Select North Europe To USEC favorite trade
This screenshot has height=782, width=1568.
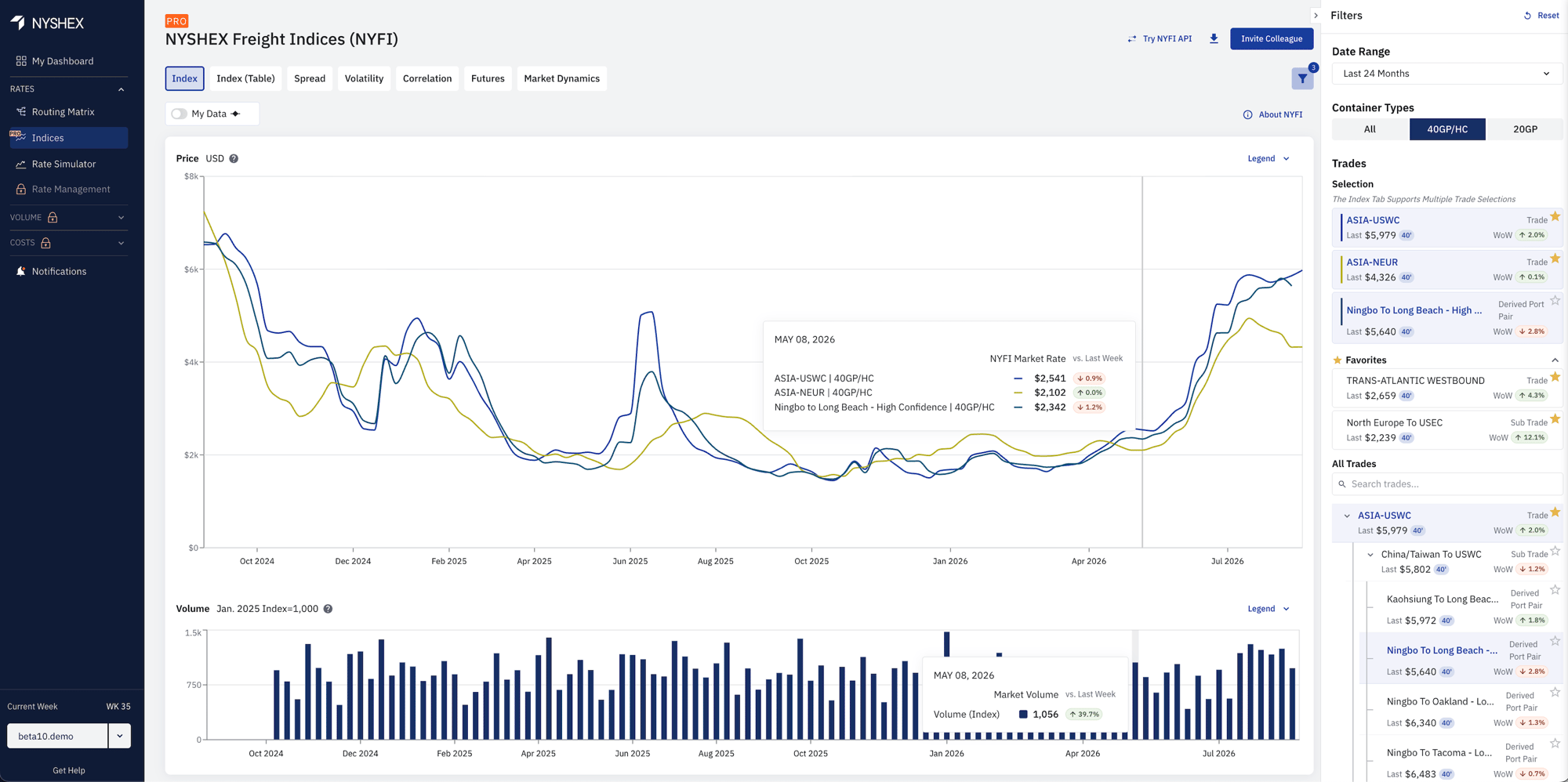click(x=1447, y=430)
